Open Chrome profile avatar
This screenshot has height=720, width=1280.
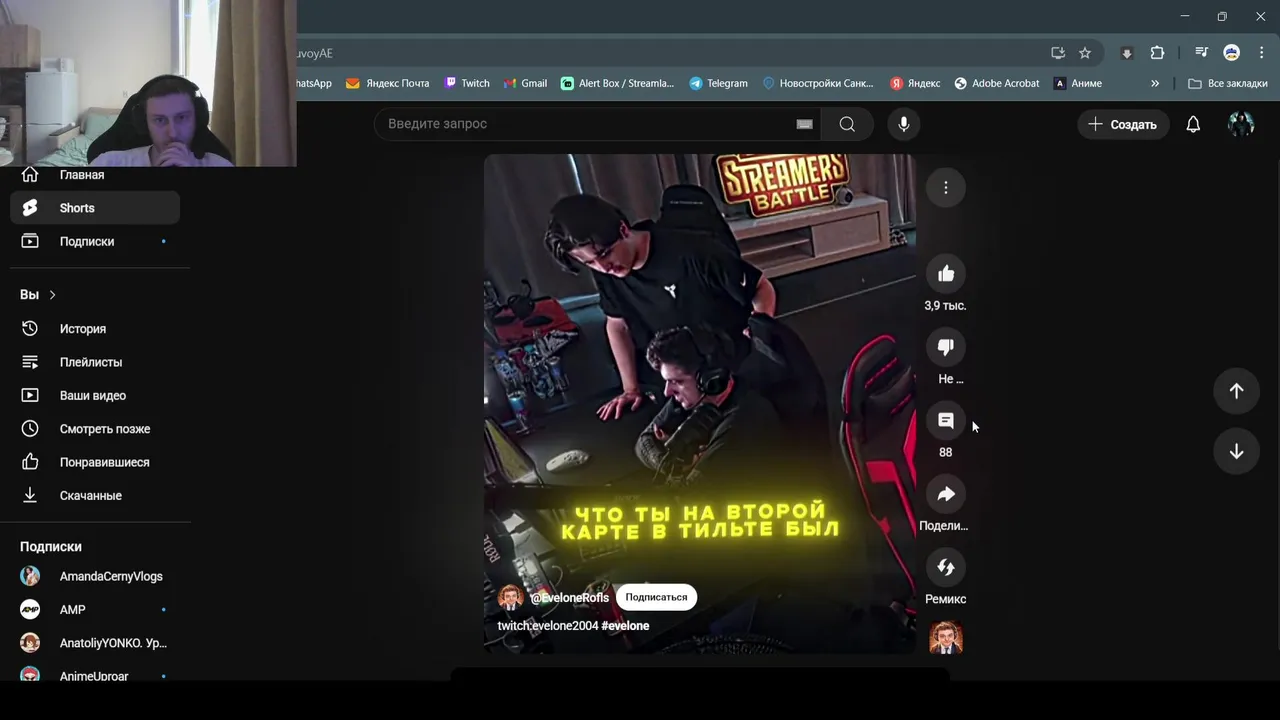click(x=1232, y=53)
